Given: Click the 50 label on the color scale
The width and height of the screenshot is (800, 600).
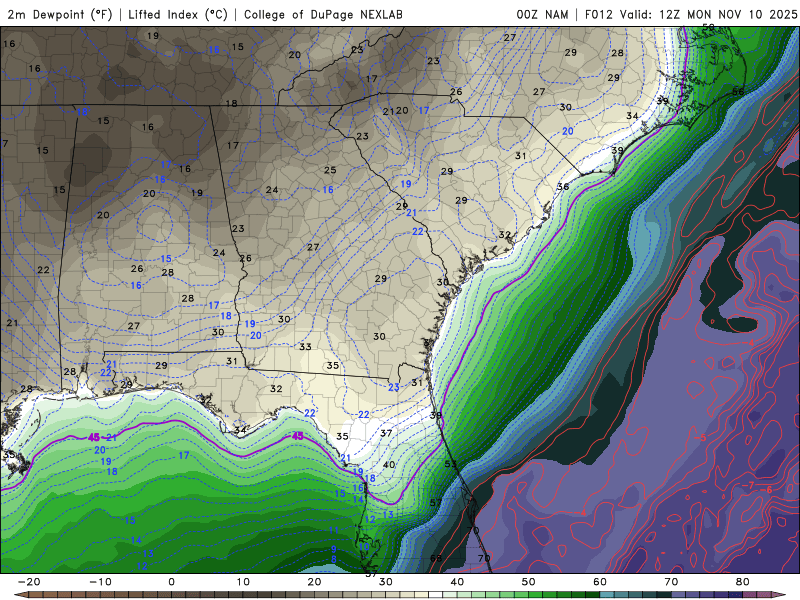Looking at the screenshot, I should tap(529, 582).
